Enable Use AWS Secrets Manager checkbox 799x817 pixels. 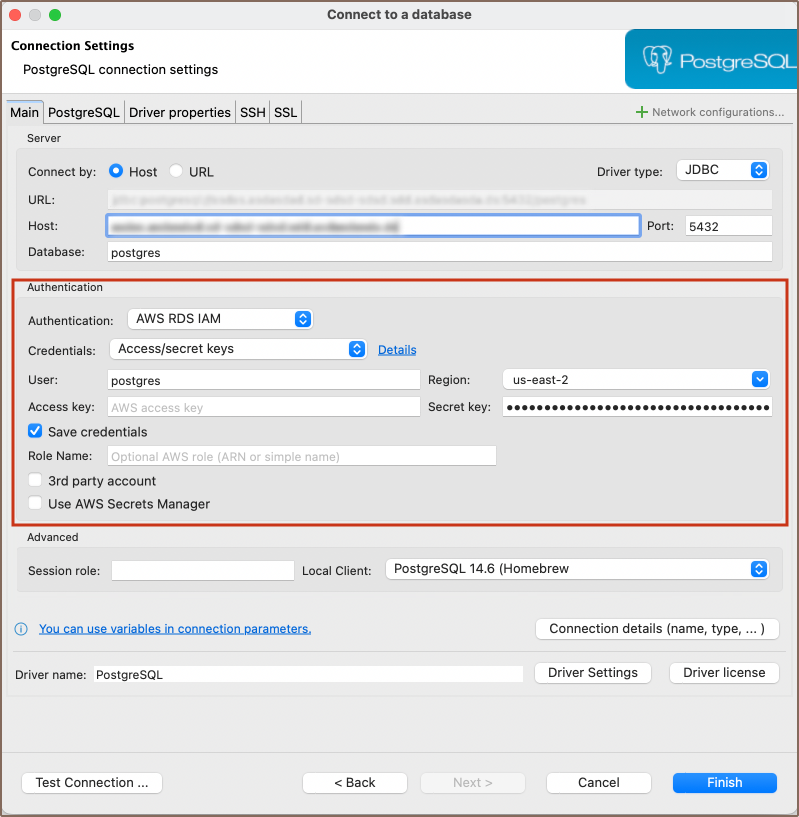36,504
